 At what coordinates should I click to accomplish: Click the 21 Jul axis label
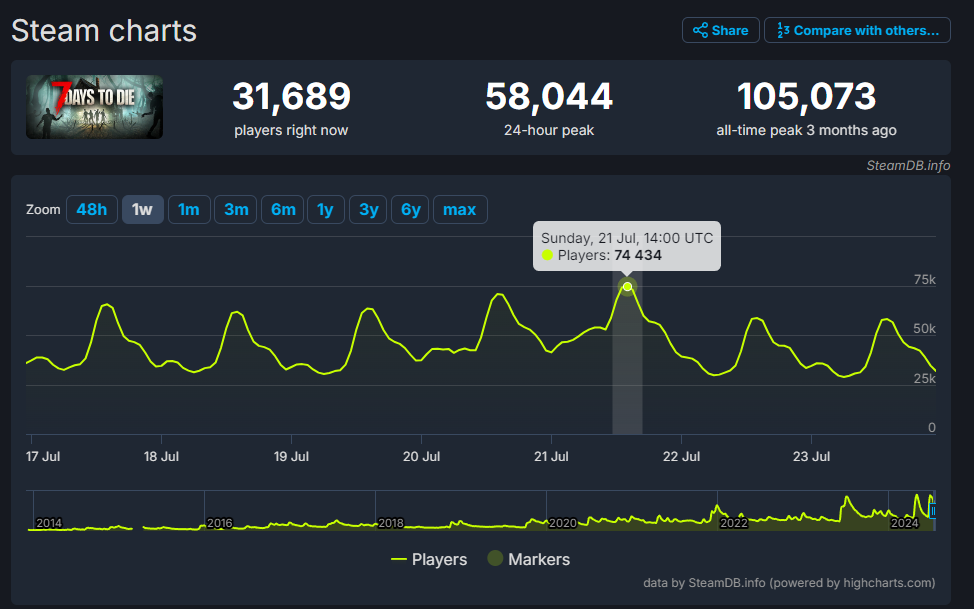551,456
